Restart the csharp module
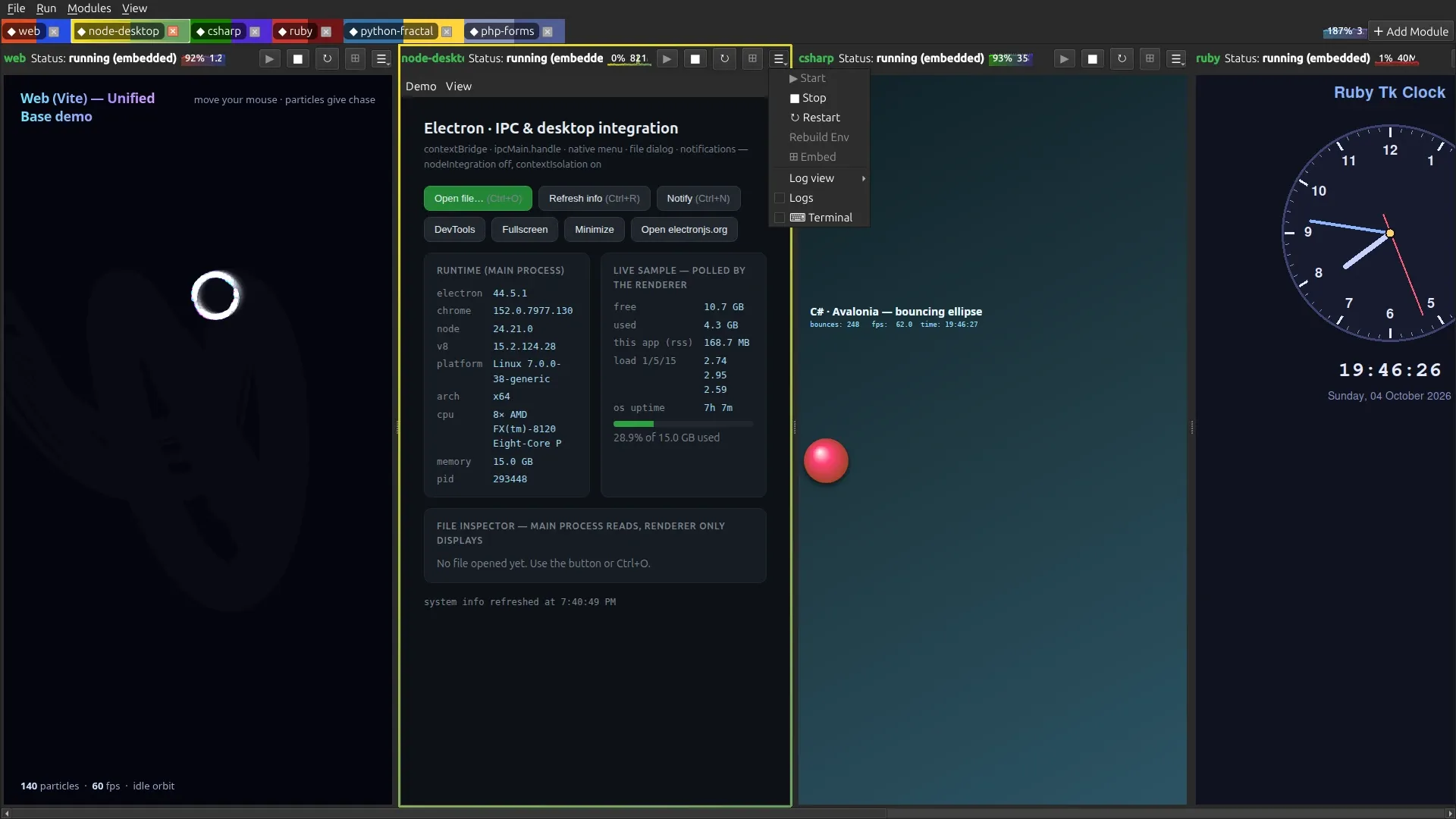Viewport: 1456px width, 819px height. pos(1122,58)
